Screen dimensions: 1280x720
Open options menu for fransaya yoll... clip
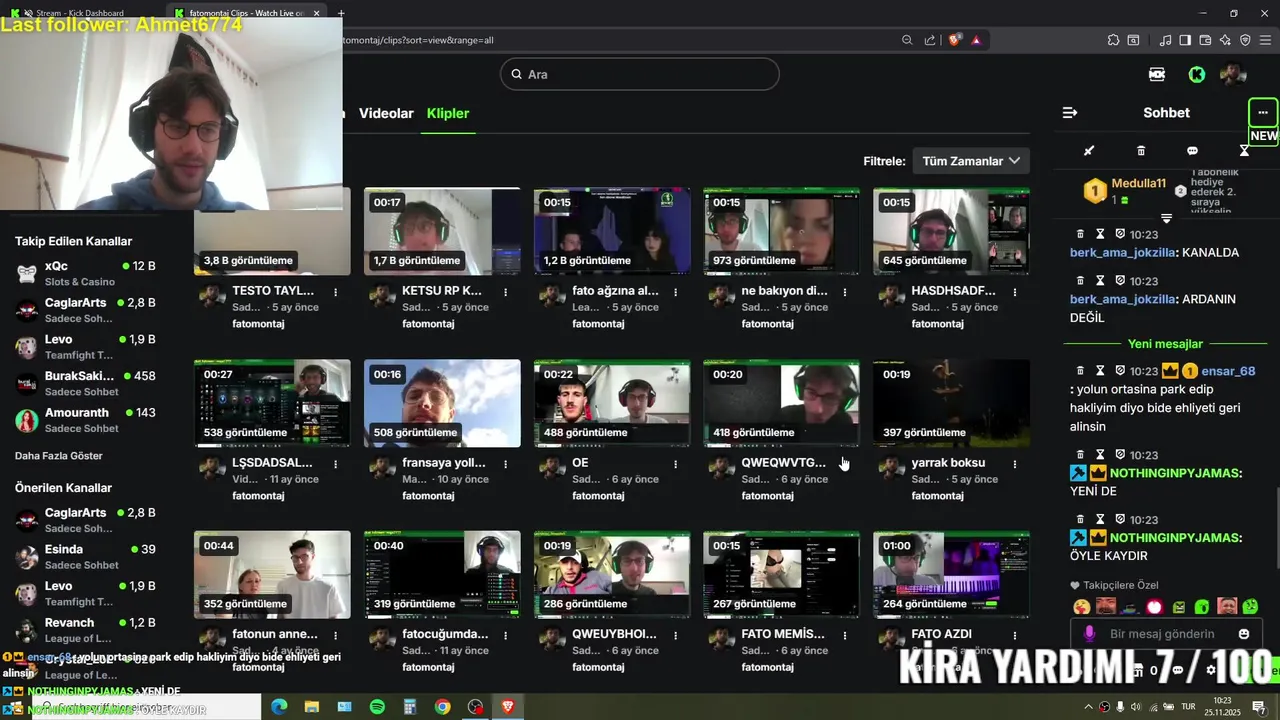(x=506, y=464)
